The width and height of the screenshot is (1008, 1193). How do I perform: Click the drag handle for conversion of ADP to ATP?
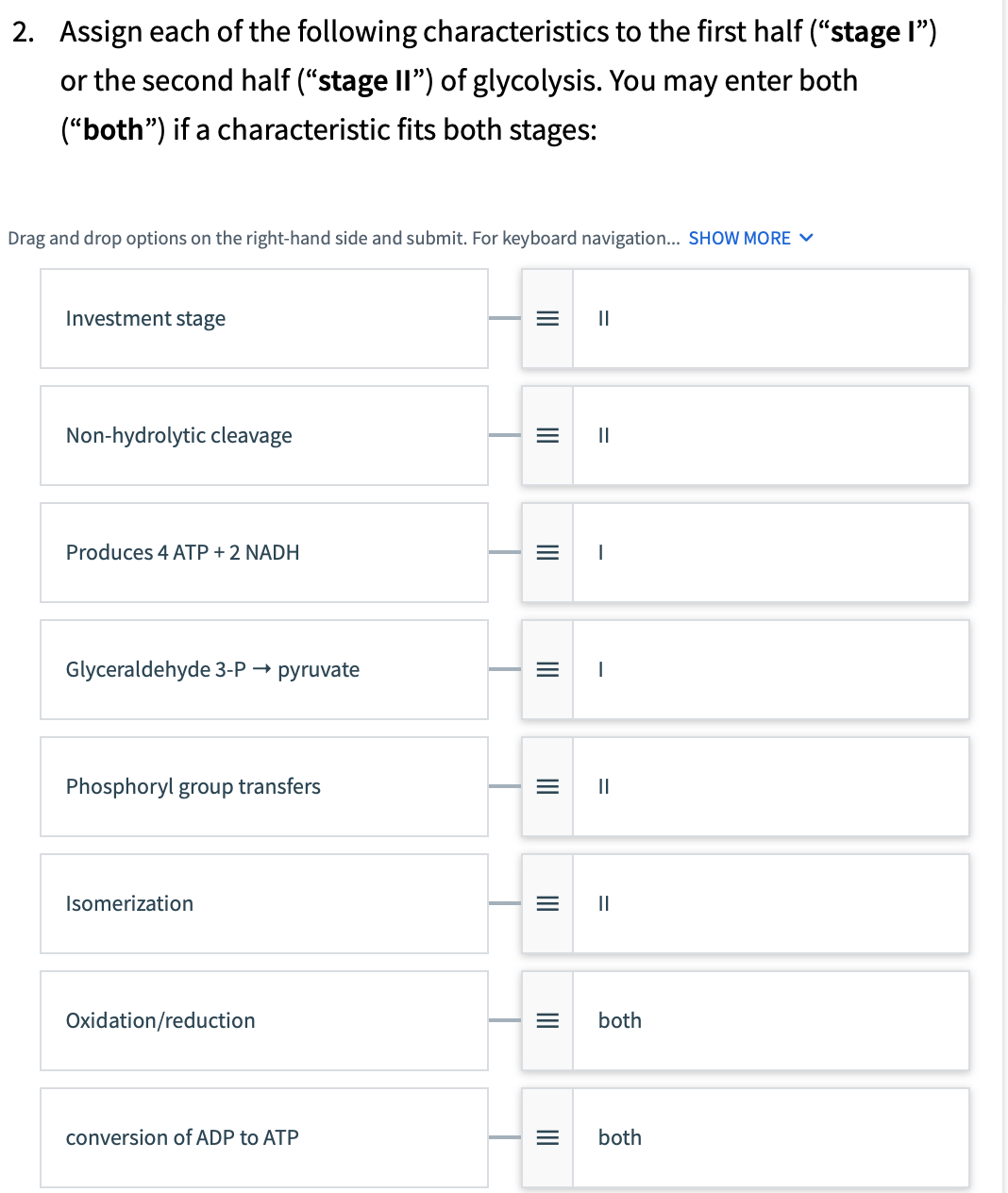coord(547,1137)
